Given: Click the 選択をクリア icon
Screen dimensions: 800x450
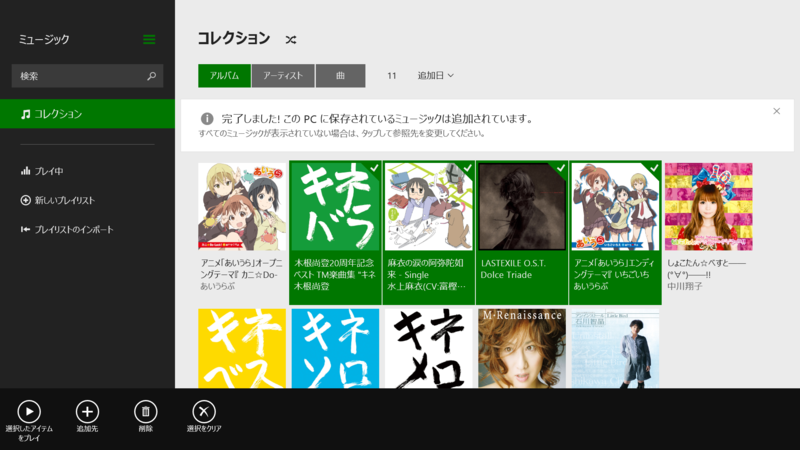Looking at the screenshot, I should pyautogui.click(x=204, y=412).
